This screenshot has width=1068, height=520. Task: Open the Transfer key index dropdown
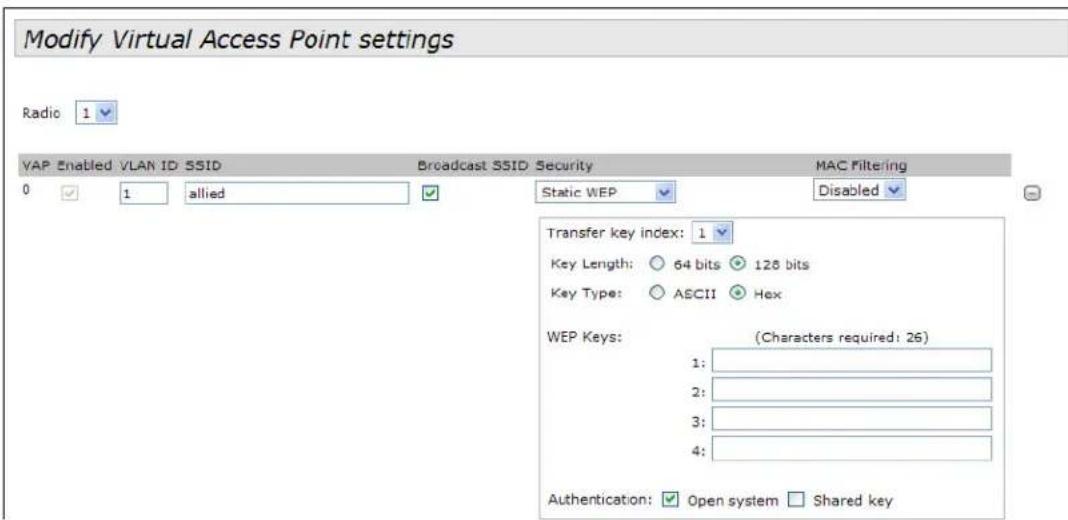(712, 233)
